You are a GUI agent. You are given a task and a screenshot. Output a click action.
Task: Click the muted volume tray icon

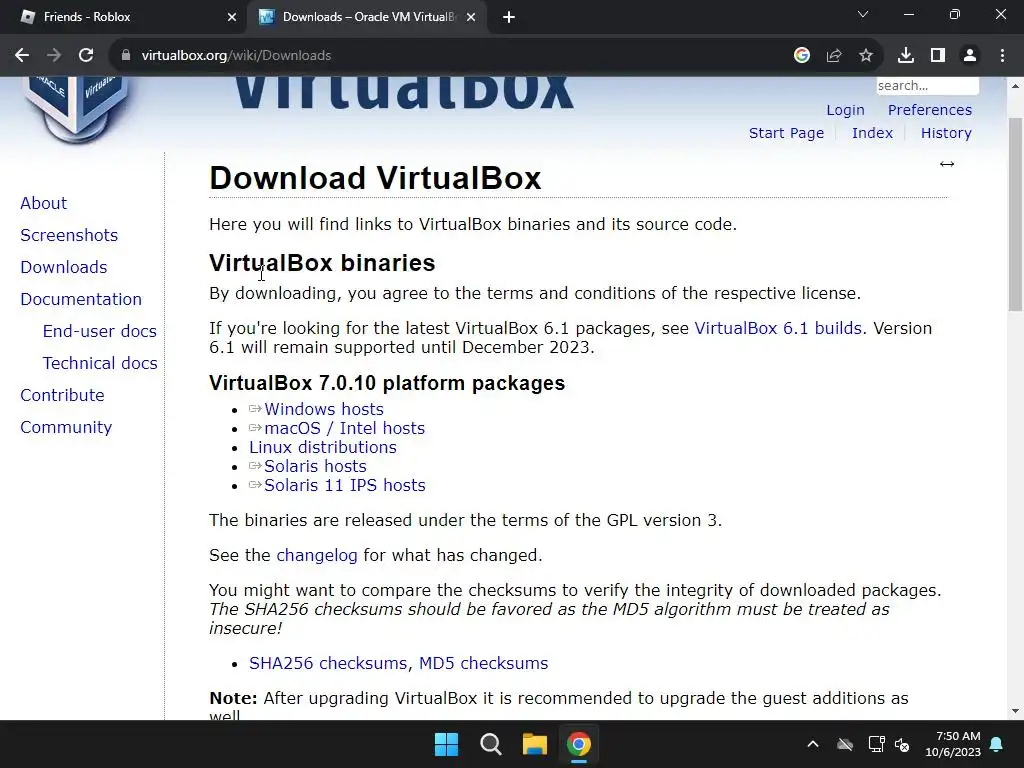pos(902,744)
